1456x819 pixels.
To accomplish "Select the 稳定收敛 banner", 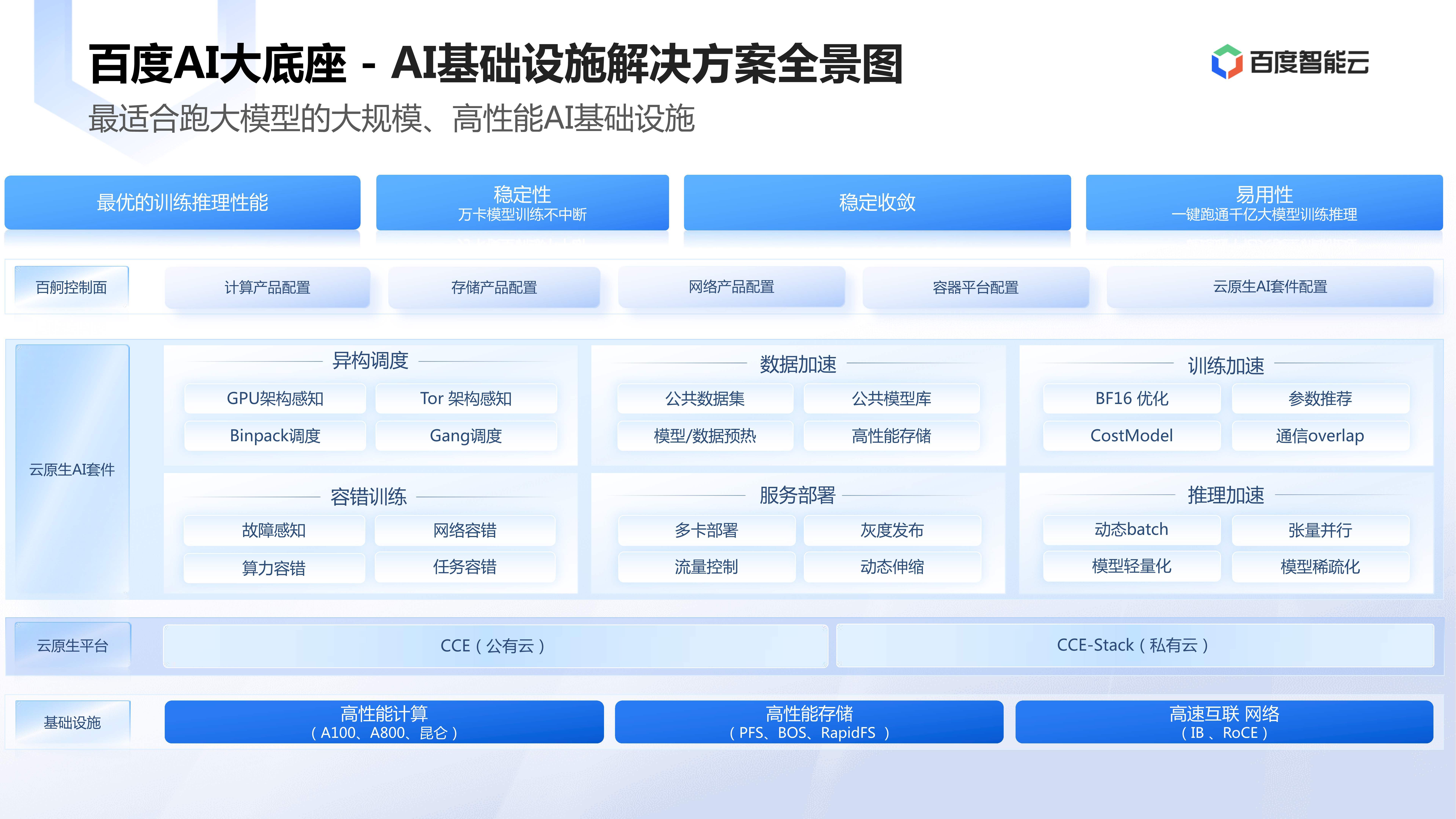I will pyautogui.click(x=877, y=202).
